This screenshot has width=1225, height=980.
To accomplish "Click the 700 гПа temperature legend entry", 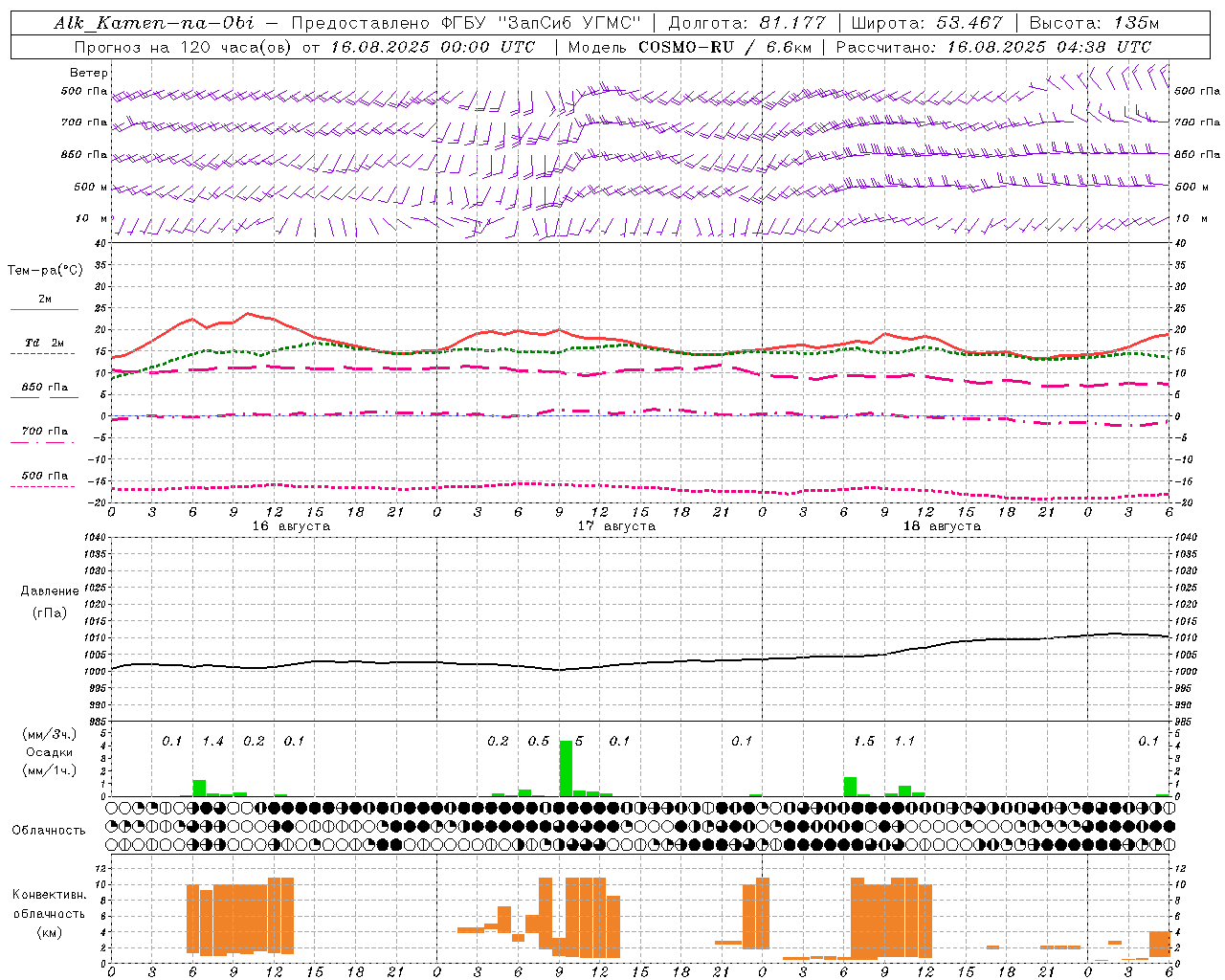I will (45, 432).
